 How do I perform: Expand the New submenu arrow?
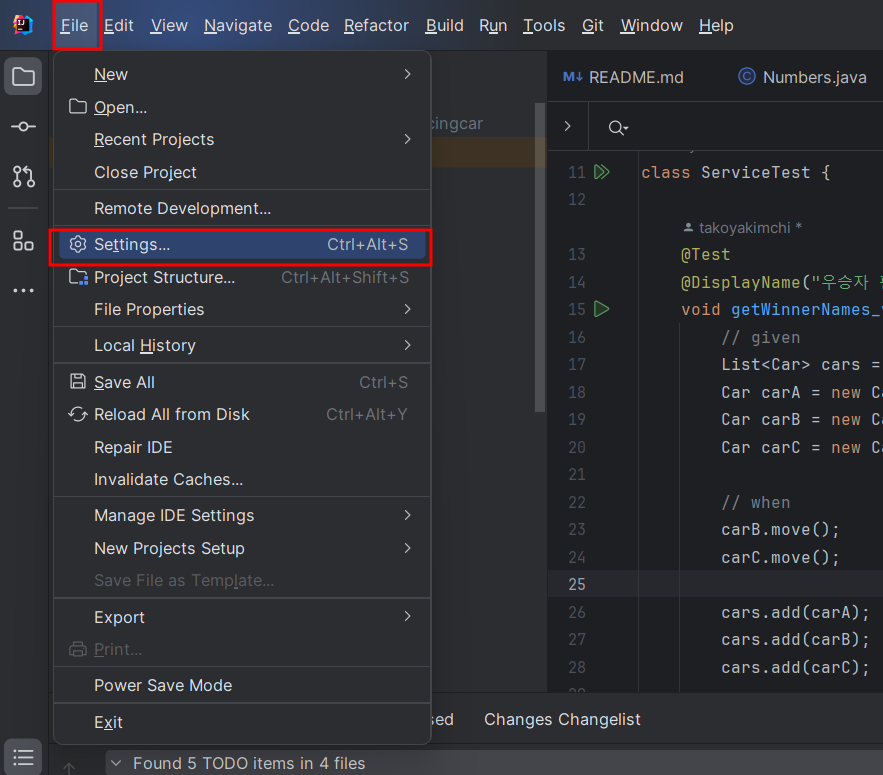(407, 74)
